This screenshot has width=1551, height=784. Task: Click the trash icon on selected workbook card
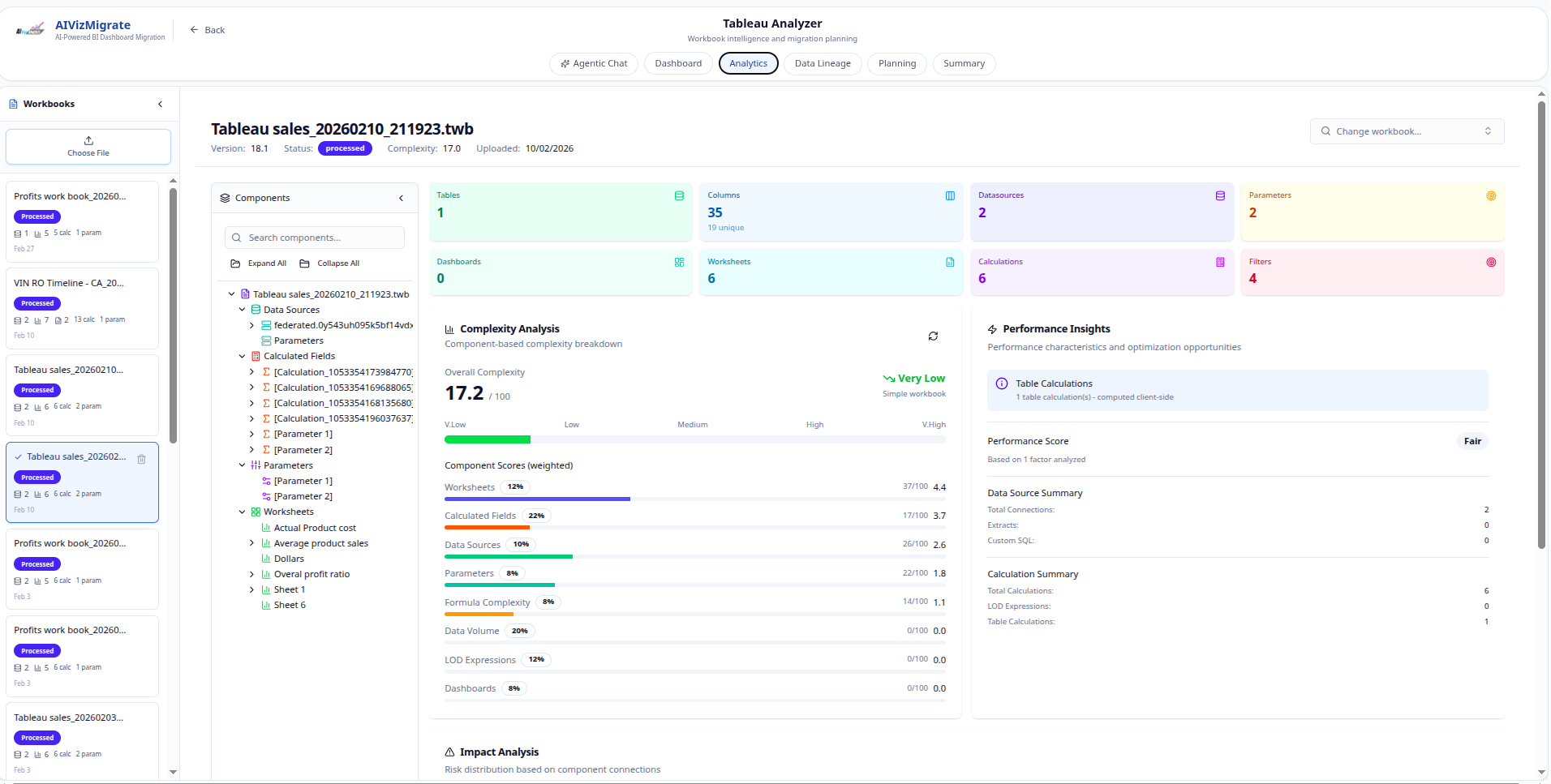click(141, 459)
